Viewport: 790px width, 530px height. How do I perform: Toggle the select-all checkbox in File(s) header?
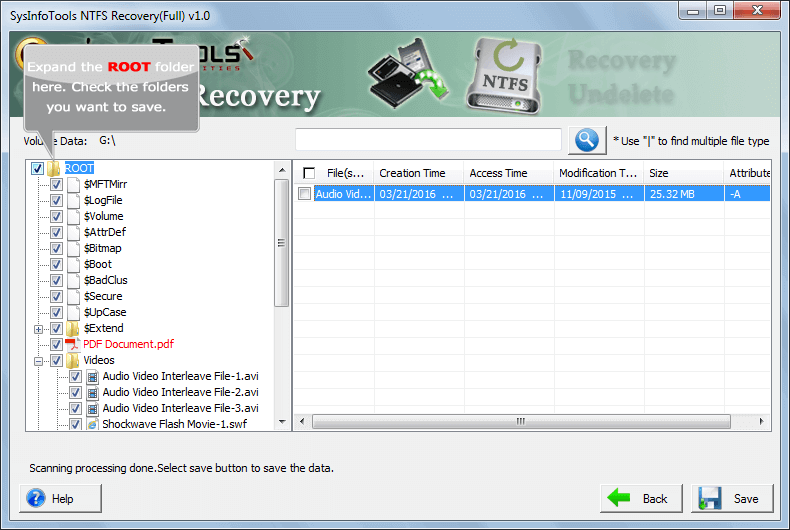pos(309,173)
